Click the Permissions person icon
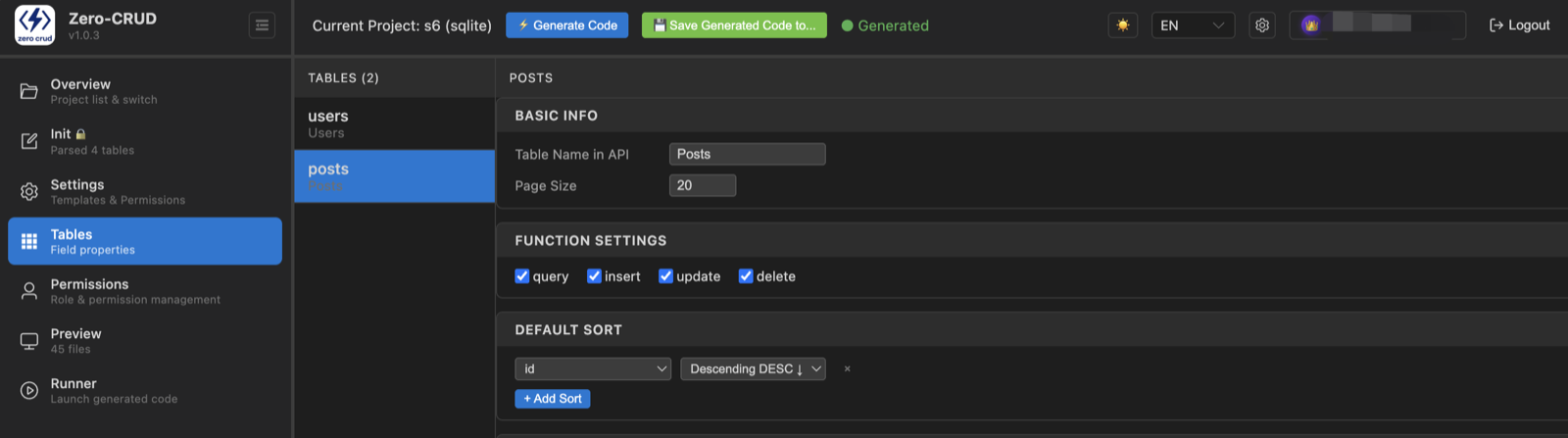Viewport: 1568px width, 438px height. (x=29, y=291)
